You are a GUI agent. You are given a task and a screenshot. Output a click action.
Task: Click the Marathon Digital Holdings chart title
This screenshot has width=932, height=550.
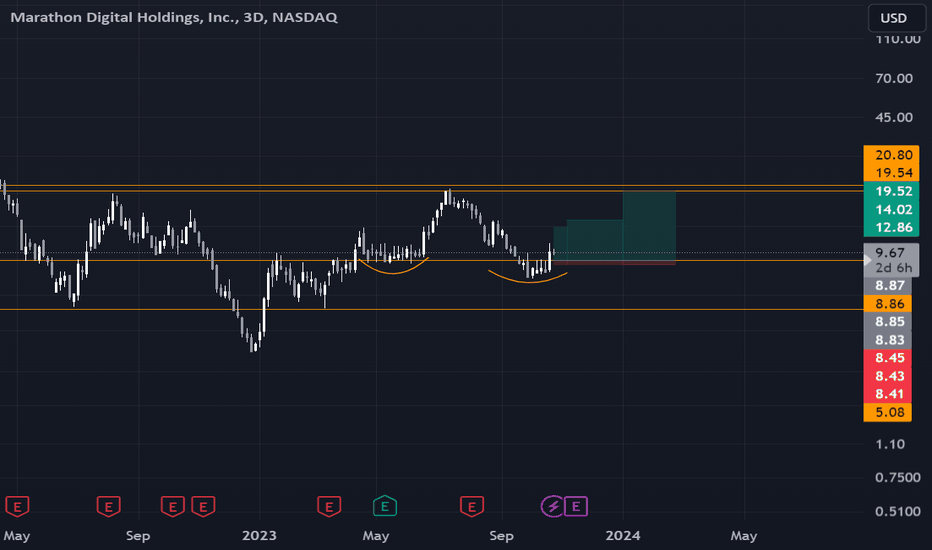[x=174, y=17]
